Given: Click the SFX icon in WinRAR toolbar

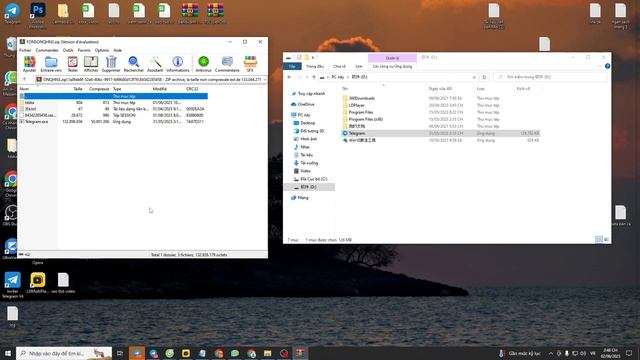Looking at the screenshot, I should click(x=250, y=64).
